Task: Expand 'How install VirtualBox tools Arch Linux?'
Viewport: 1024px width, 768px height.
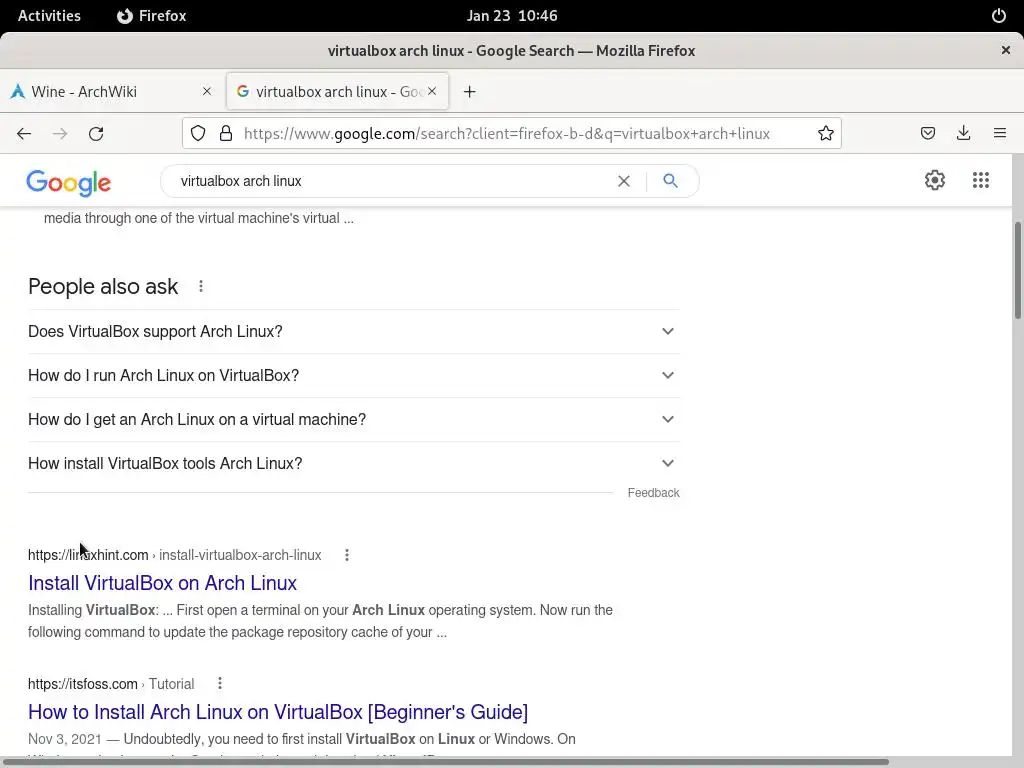Action: [x=354, y=463]
